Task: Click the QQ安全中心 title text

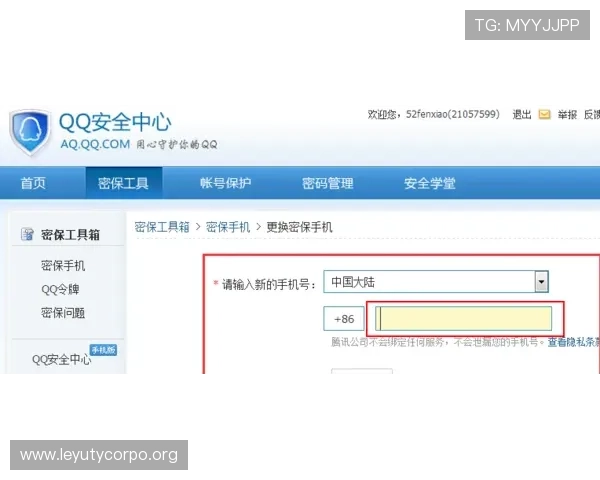Action: [115, 122]
